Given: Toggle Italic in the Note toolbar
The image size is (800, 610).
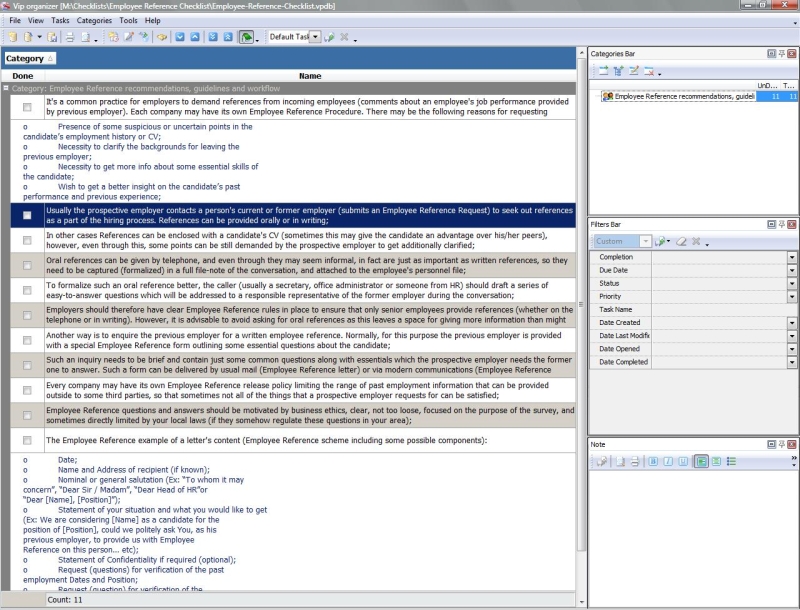Looking at the screenshot, I should tap(666, 461).
